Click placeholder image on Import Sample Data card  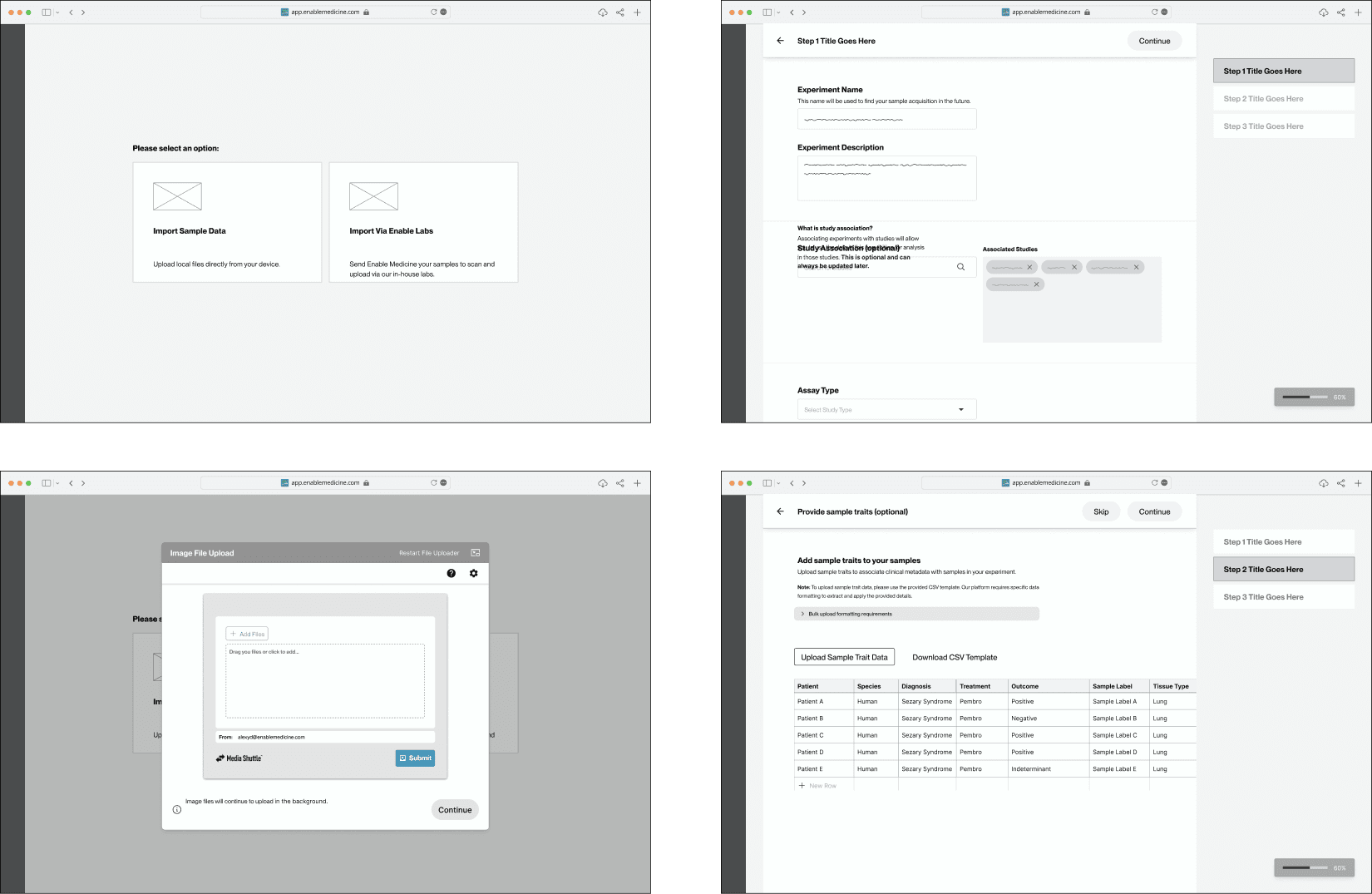177,196
